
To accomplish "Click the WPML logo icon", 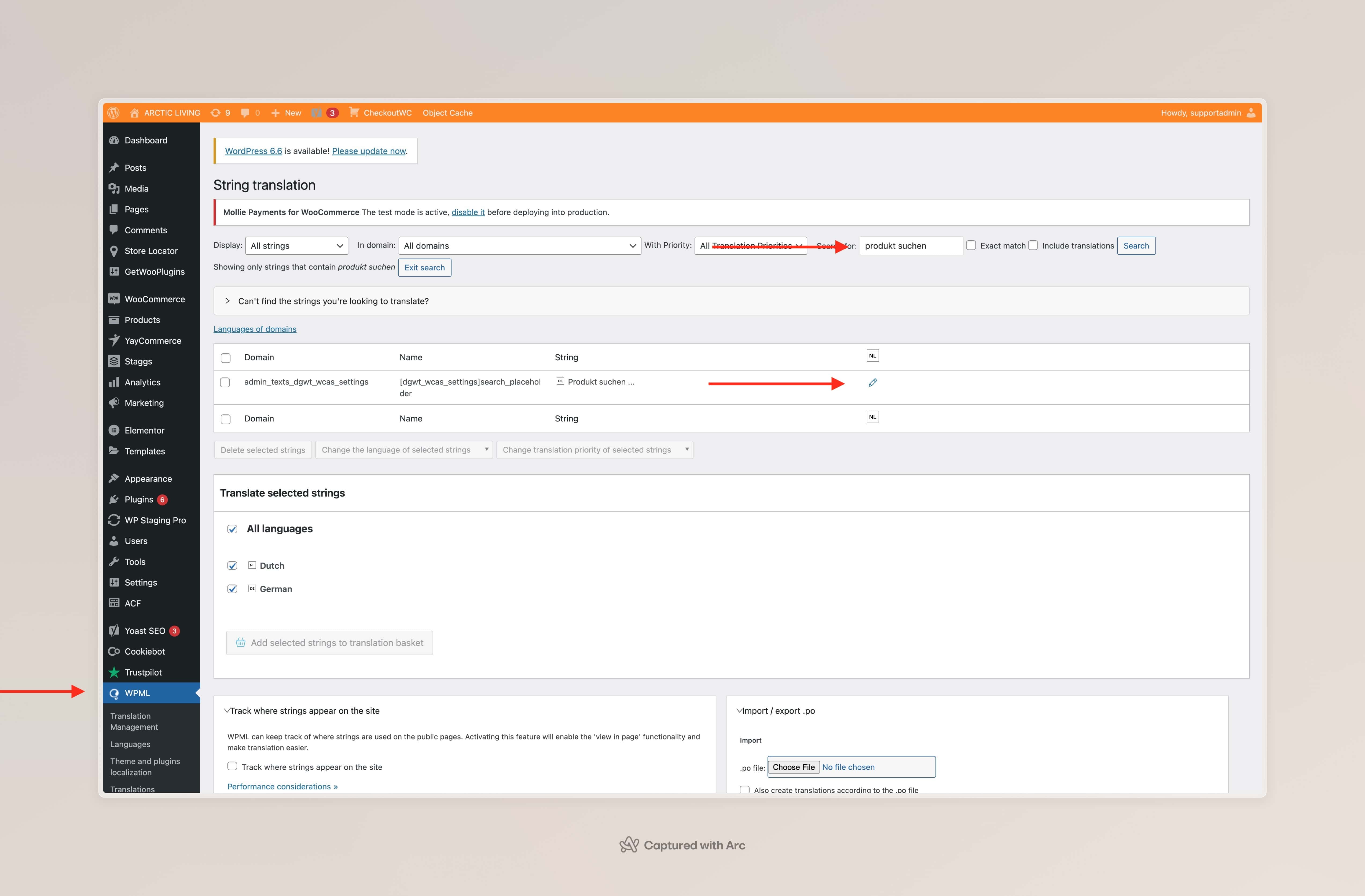I will pos(113,693).
